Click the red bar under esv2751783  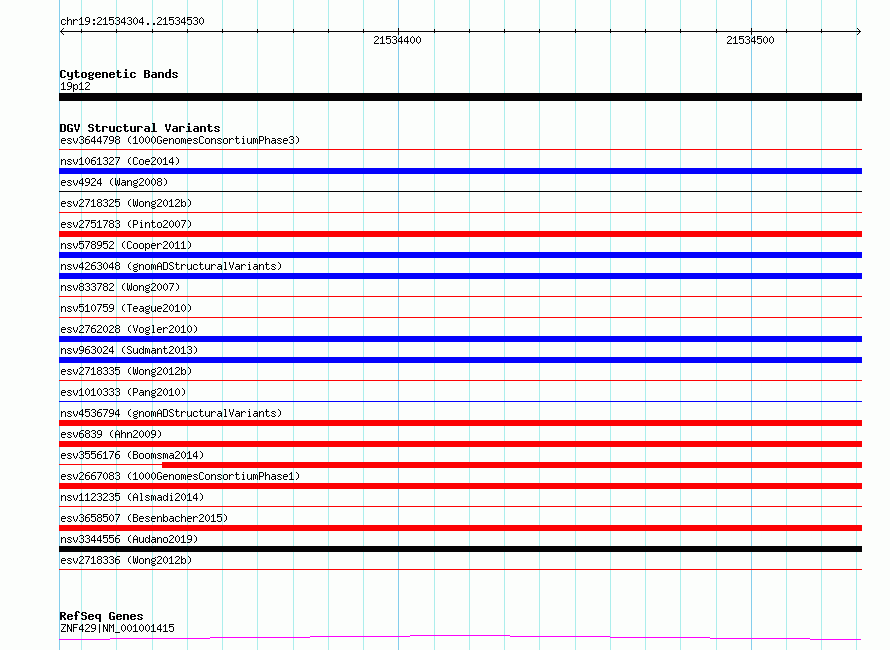pyautogui.click(x=460, y=234)
